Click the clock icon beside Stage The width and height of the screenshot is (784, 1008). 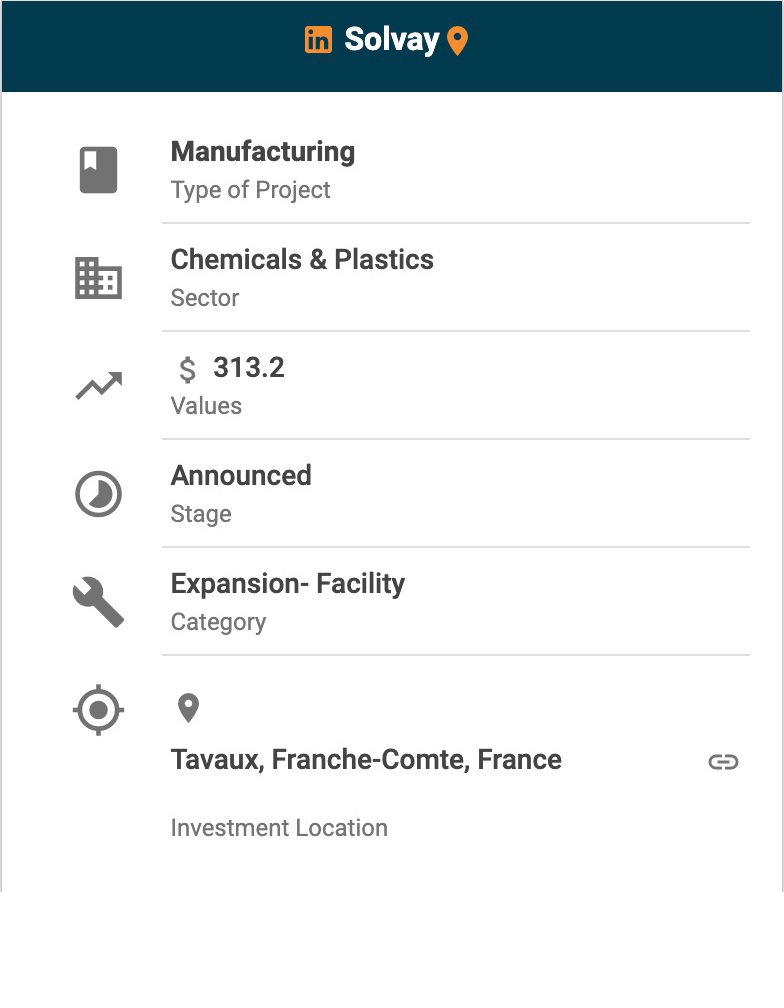click(98, 494)
